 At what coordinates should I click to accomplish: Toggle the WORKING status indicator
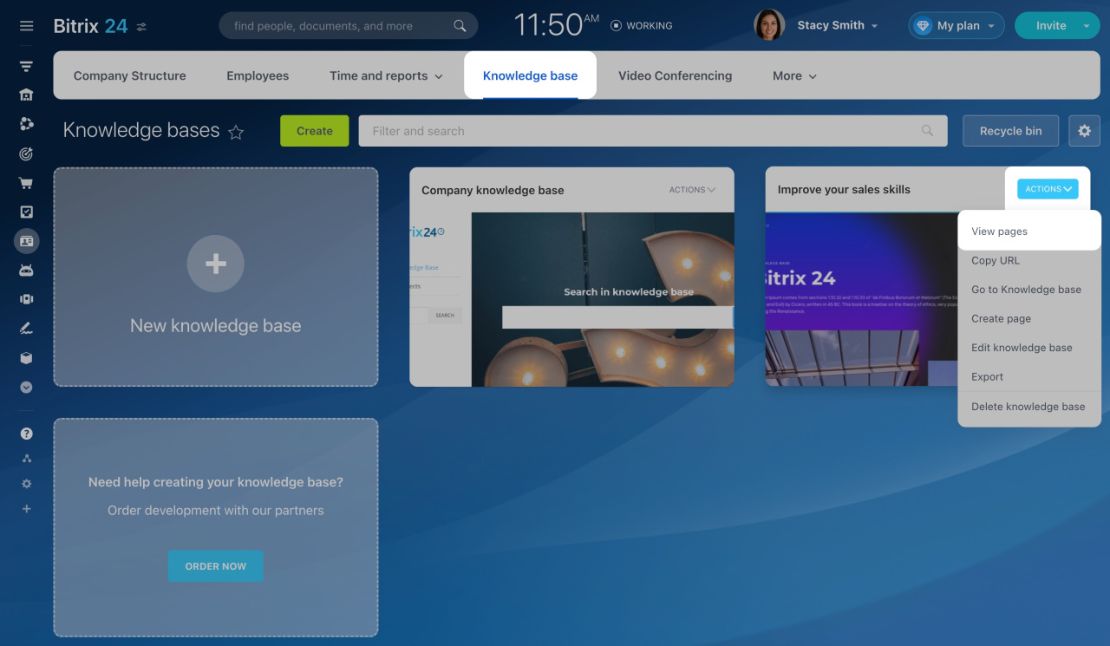641,25
